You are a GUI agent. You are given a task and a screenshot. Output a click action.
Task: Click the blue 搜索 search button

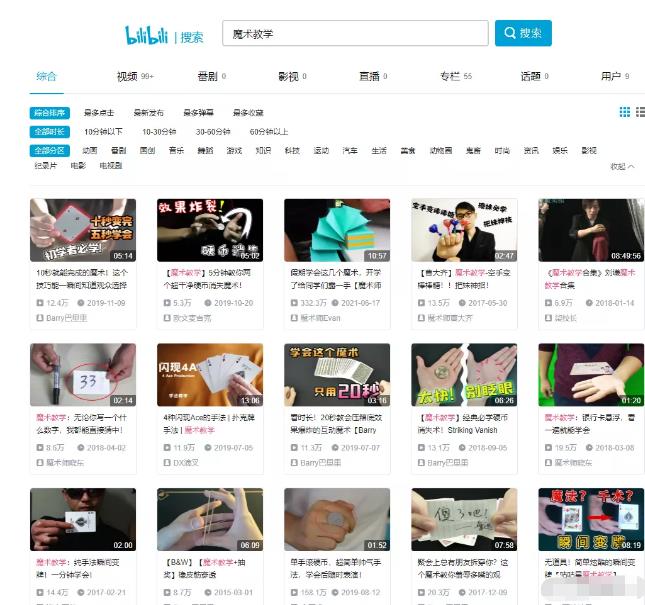pos(522,34)
